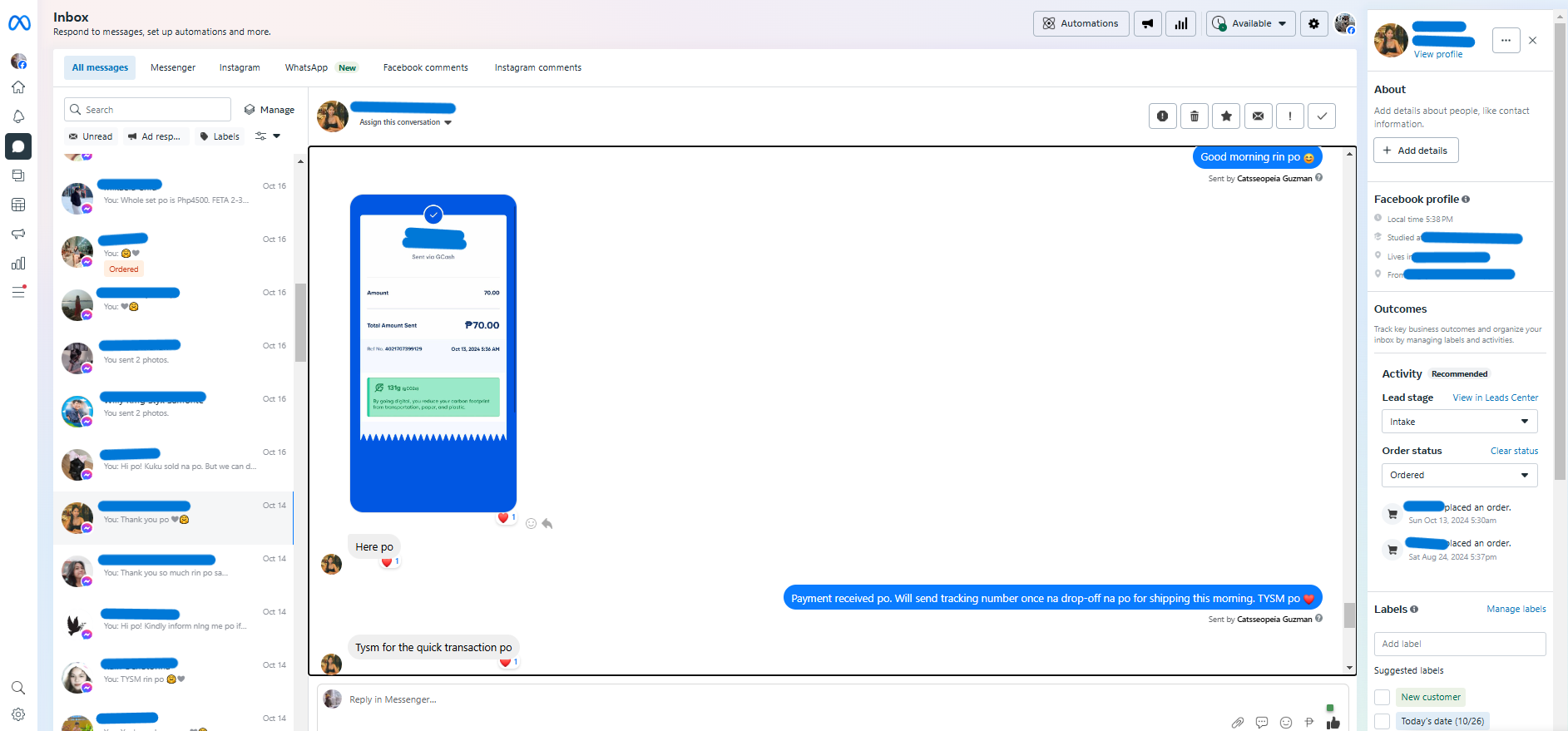Switch to WhatsApp tab
Screen dimensions: 1568x731
pos(321,67)
